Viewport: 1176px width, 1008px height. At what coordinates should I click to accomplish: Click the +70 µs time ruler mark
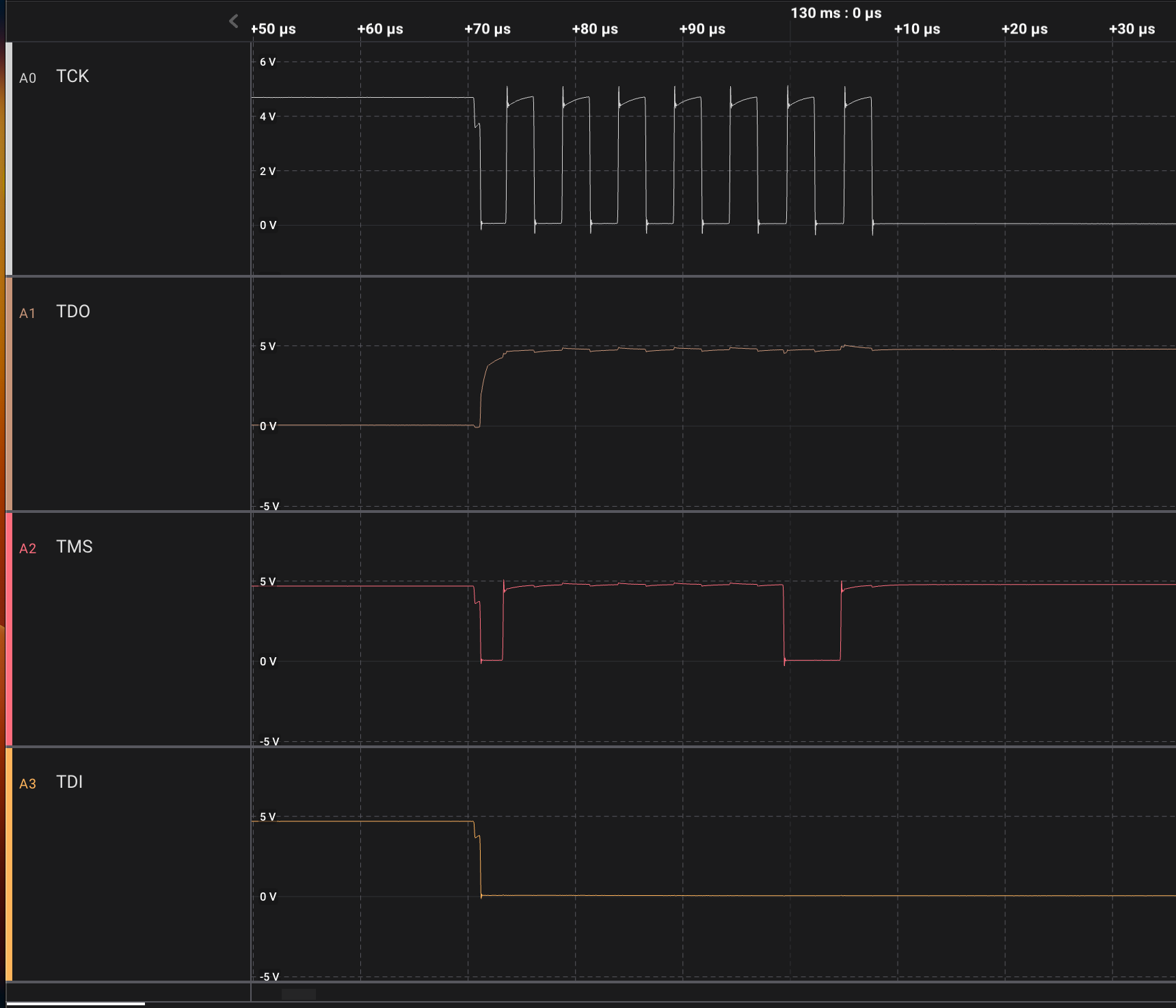487,29
